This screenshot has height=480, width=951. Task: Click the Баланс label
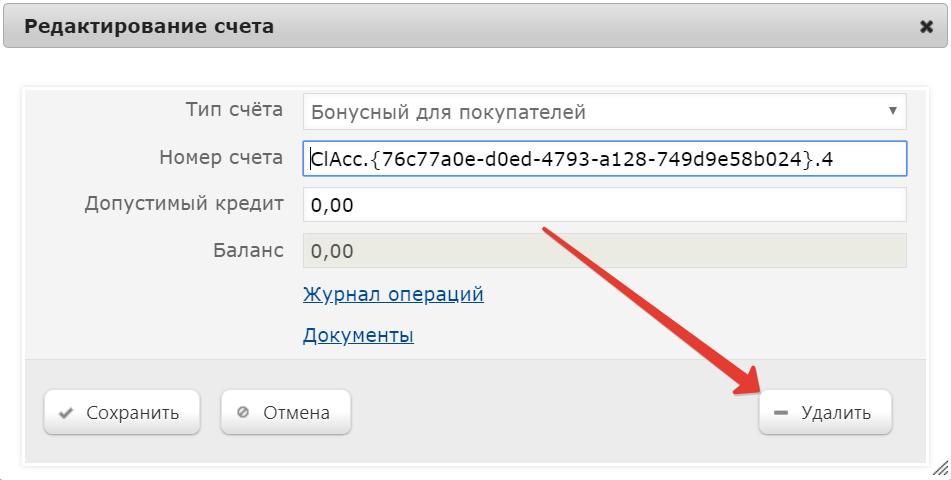pyautogui.click(x=248, y=251)
